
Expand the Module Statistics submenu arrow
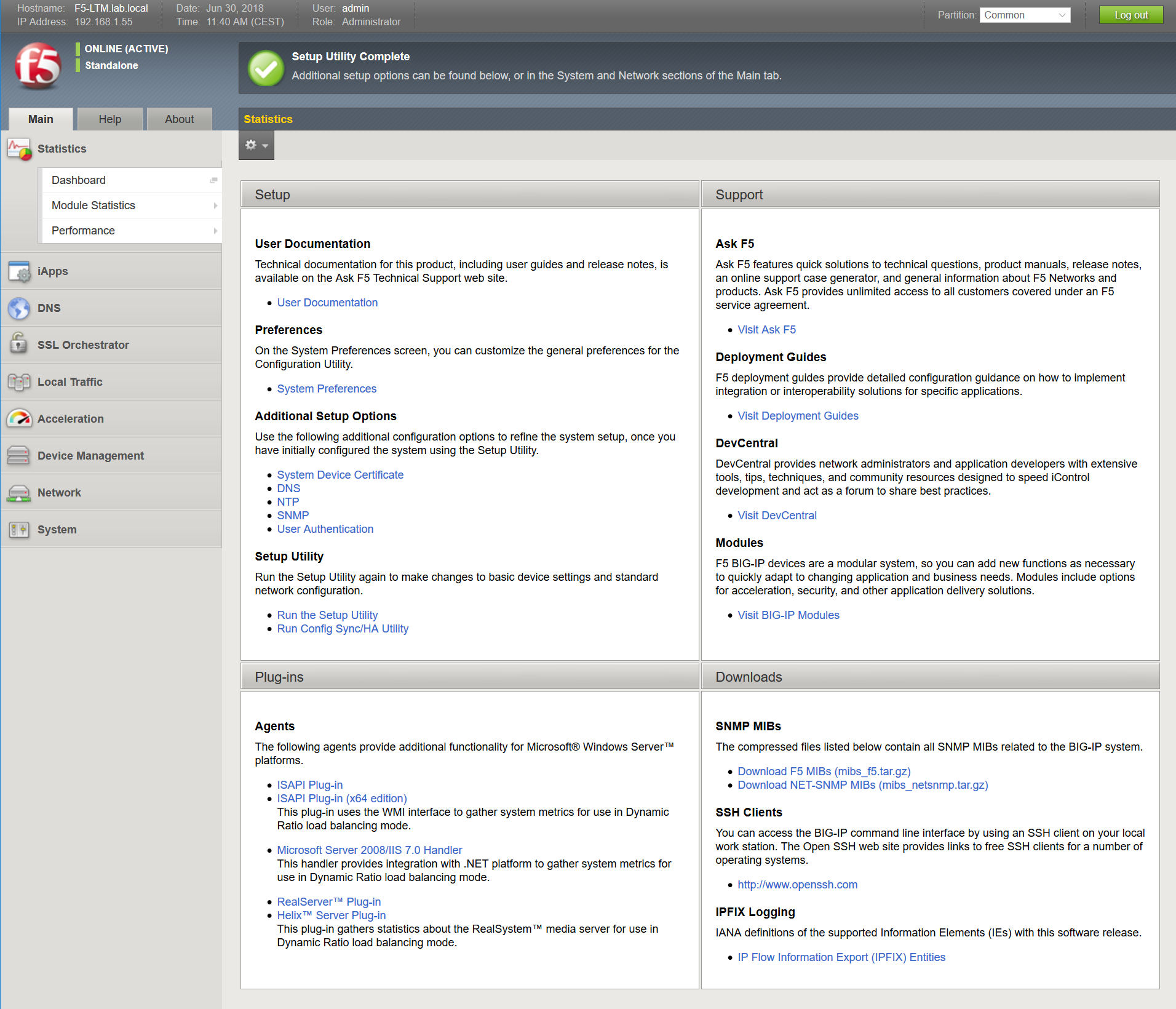pos(215,205)
